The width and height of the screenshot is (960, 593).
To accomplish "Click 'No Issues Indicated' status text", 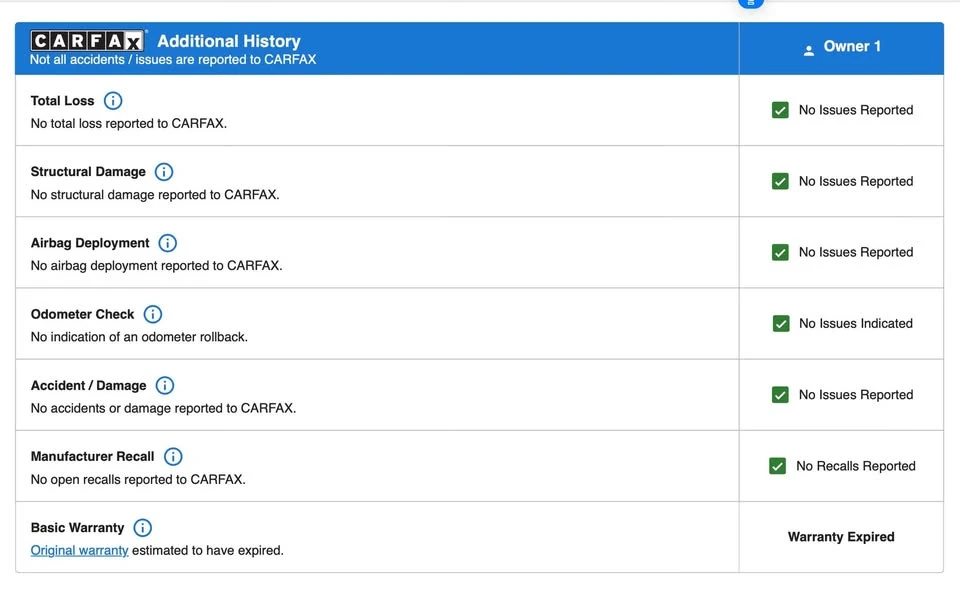I will pos(856,323).
